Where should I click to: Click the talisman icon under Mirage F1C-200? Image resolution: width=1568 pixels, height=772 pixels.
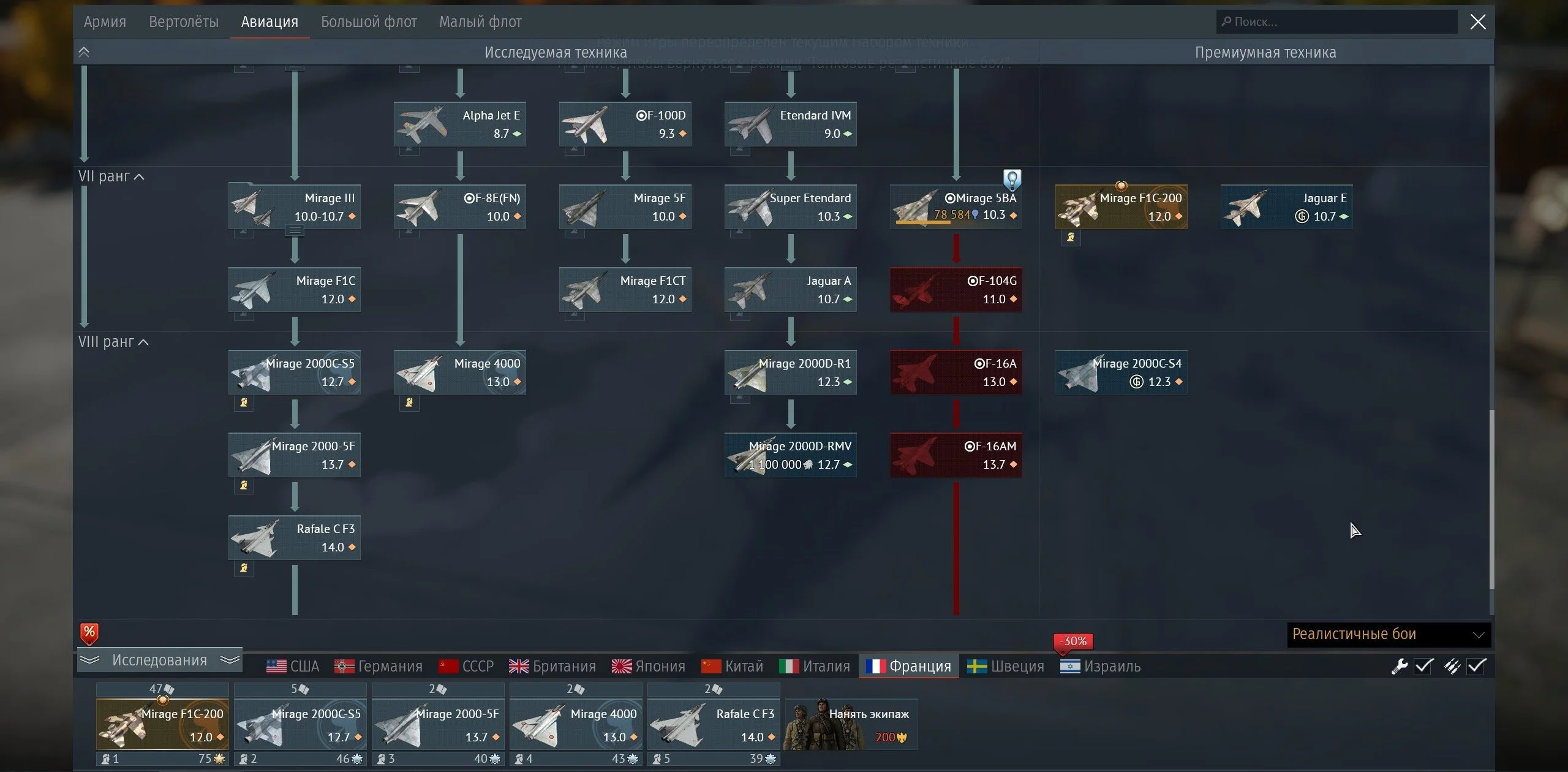[1071, 237]
